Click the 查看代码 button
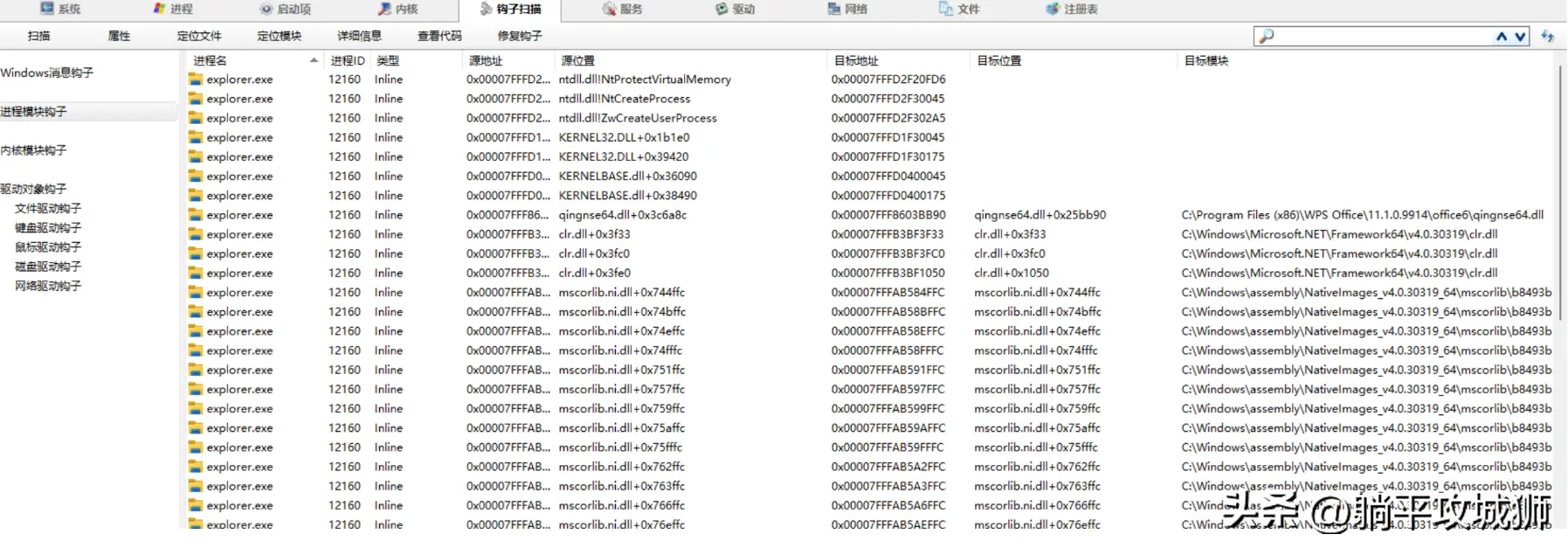This screenshot has height=548, width=1568. pyautogui.click(x=439, y=36)
